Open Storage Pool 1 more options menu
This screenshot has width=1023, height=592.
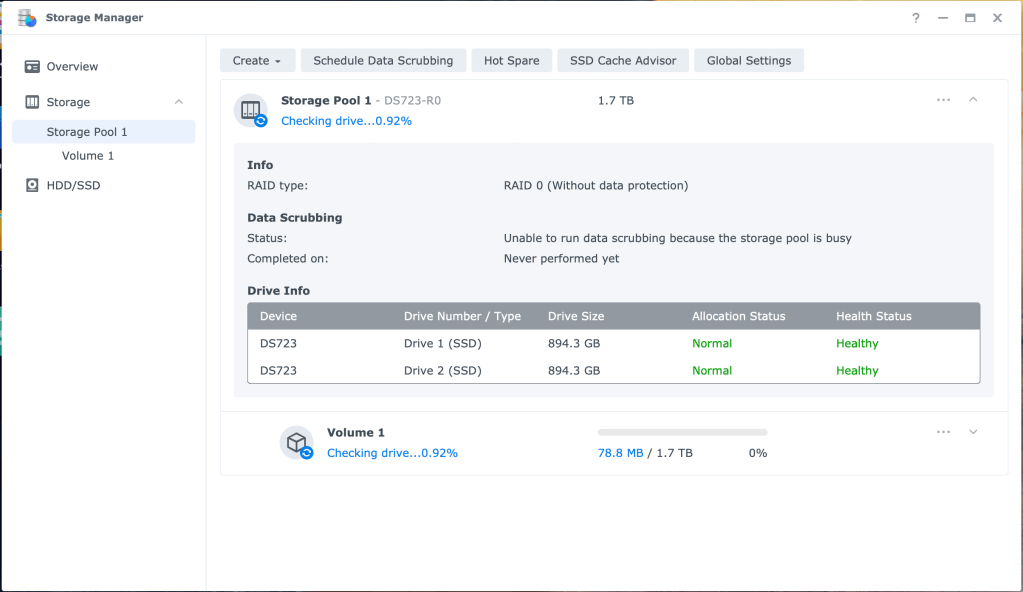[943, 100]
